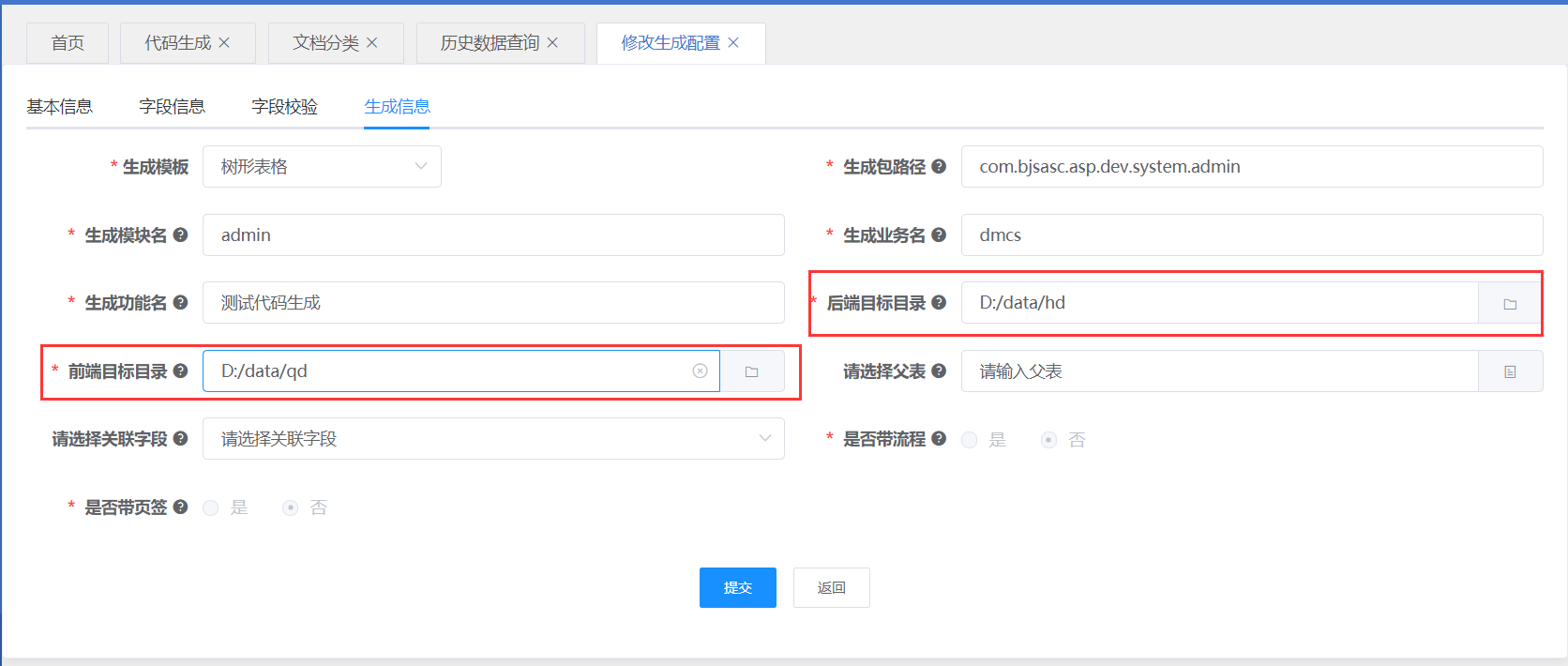Focus the 请输入父表 input field

pyautogui.click(x=1220, y=371)
